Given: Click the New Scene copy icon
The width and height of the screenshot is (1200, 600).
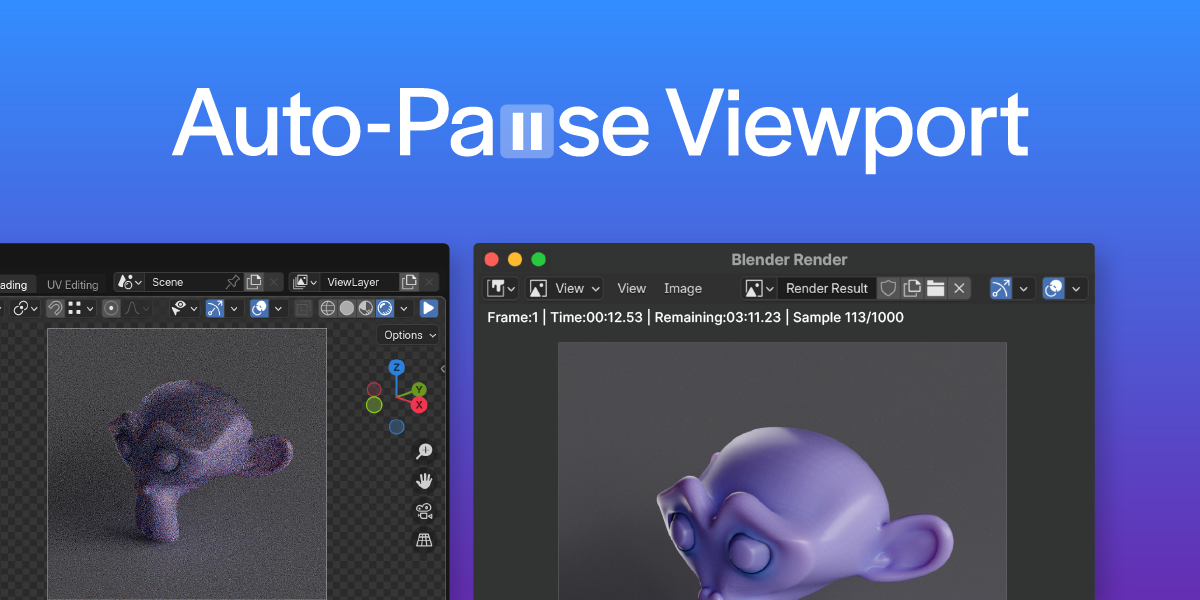Looking at the screenshot, I should point(254,282).
